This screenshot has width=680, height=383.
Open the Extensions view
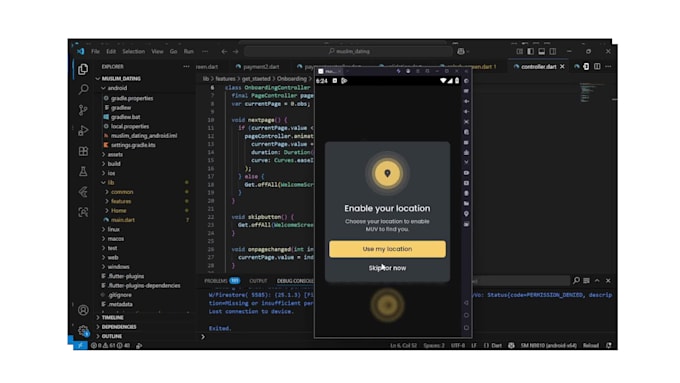tap(83, 151)
